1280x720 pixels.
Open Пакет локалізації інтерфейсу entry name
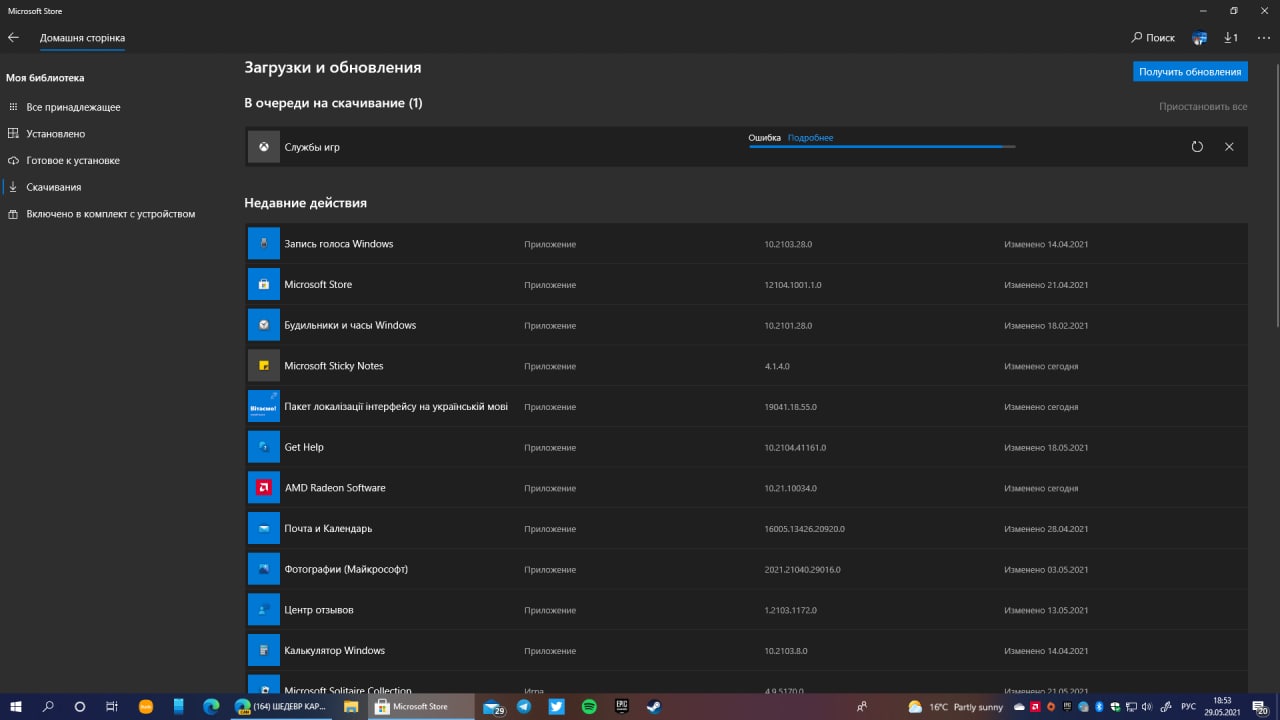pyautogui.click(x=396, y=407)
